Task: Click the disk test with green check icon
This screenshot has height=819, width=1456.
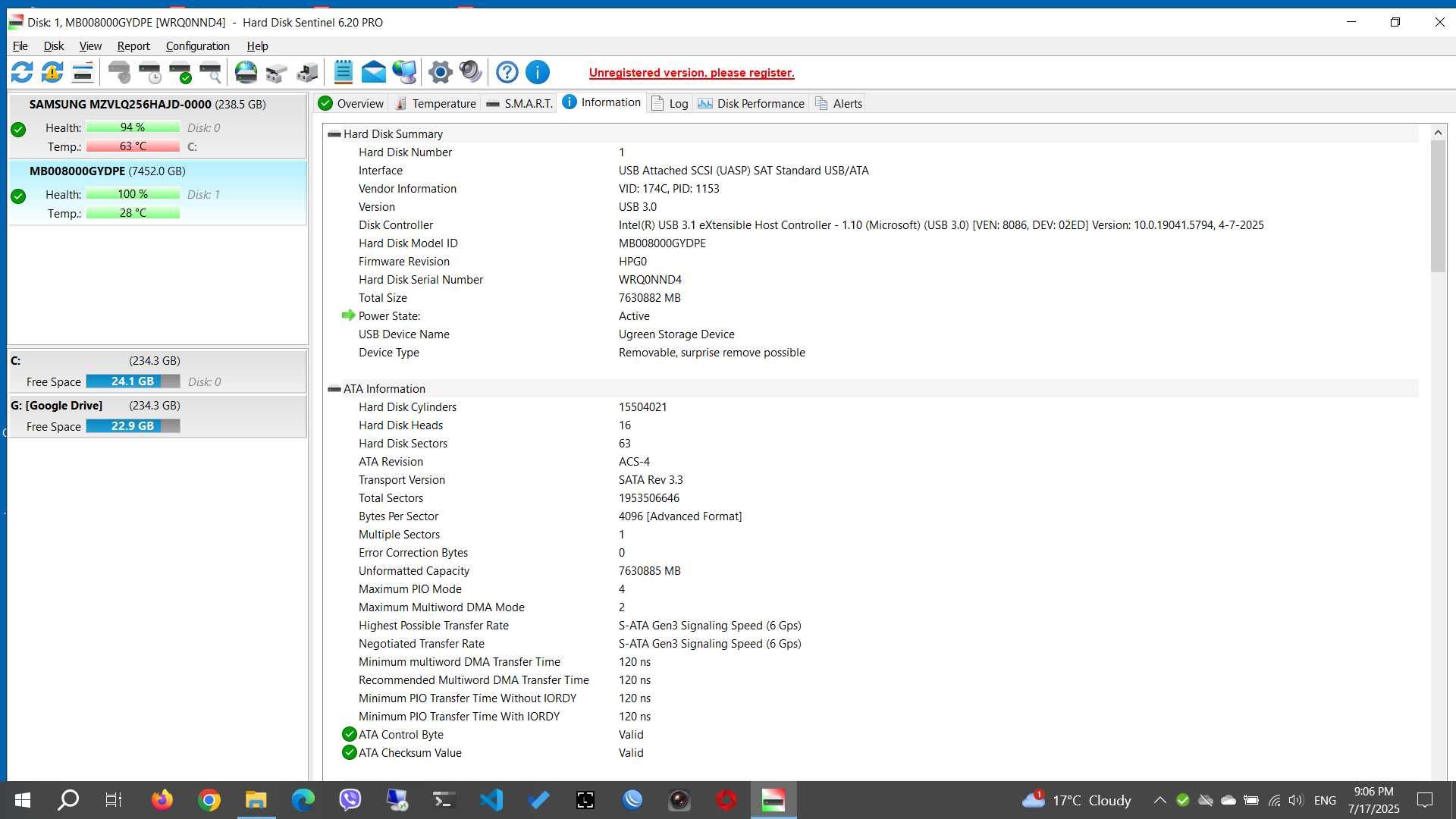Action: 180,73
